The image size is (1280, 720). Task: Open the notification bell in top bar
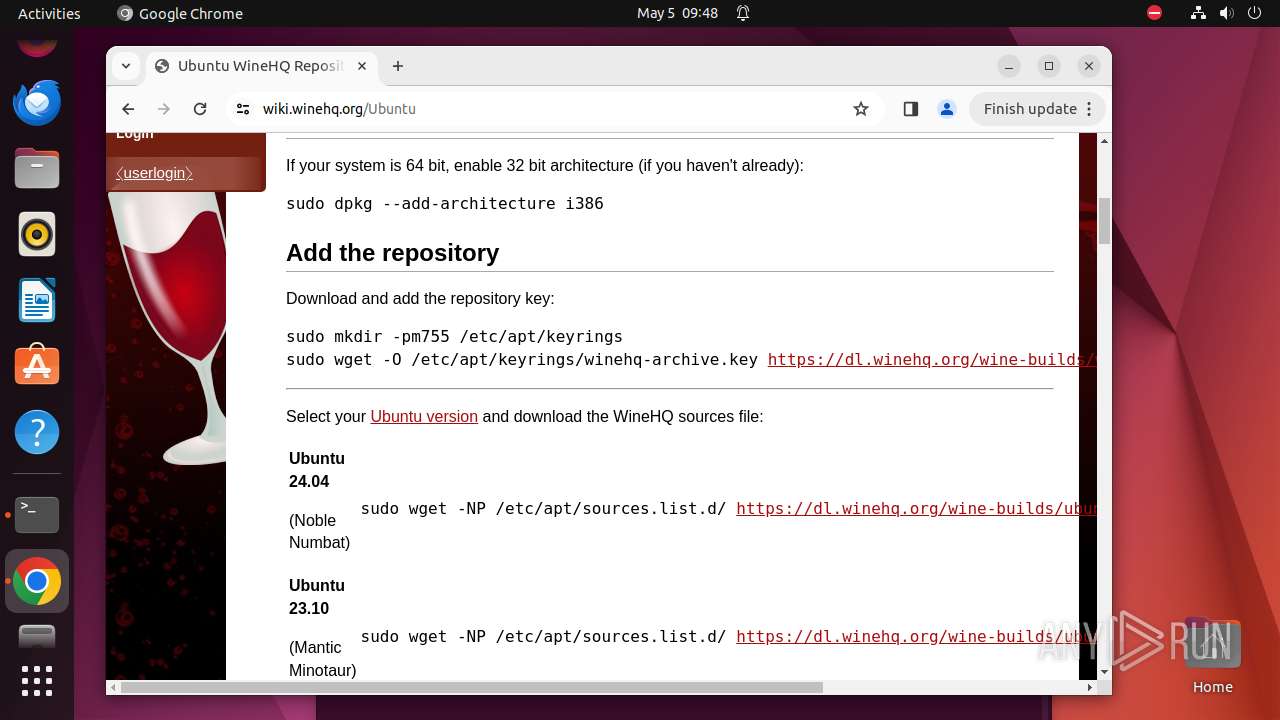(x=743, y=13)
